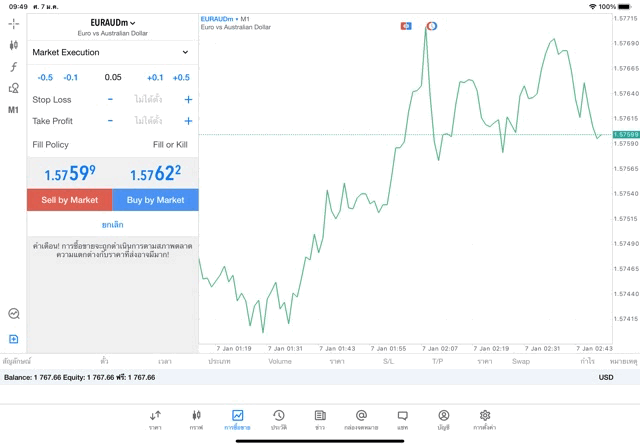Increase volume by 0.5
The width and height of the screenshot is (640, 447).
tap(181, 78)
